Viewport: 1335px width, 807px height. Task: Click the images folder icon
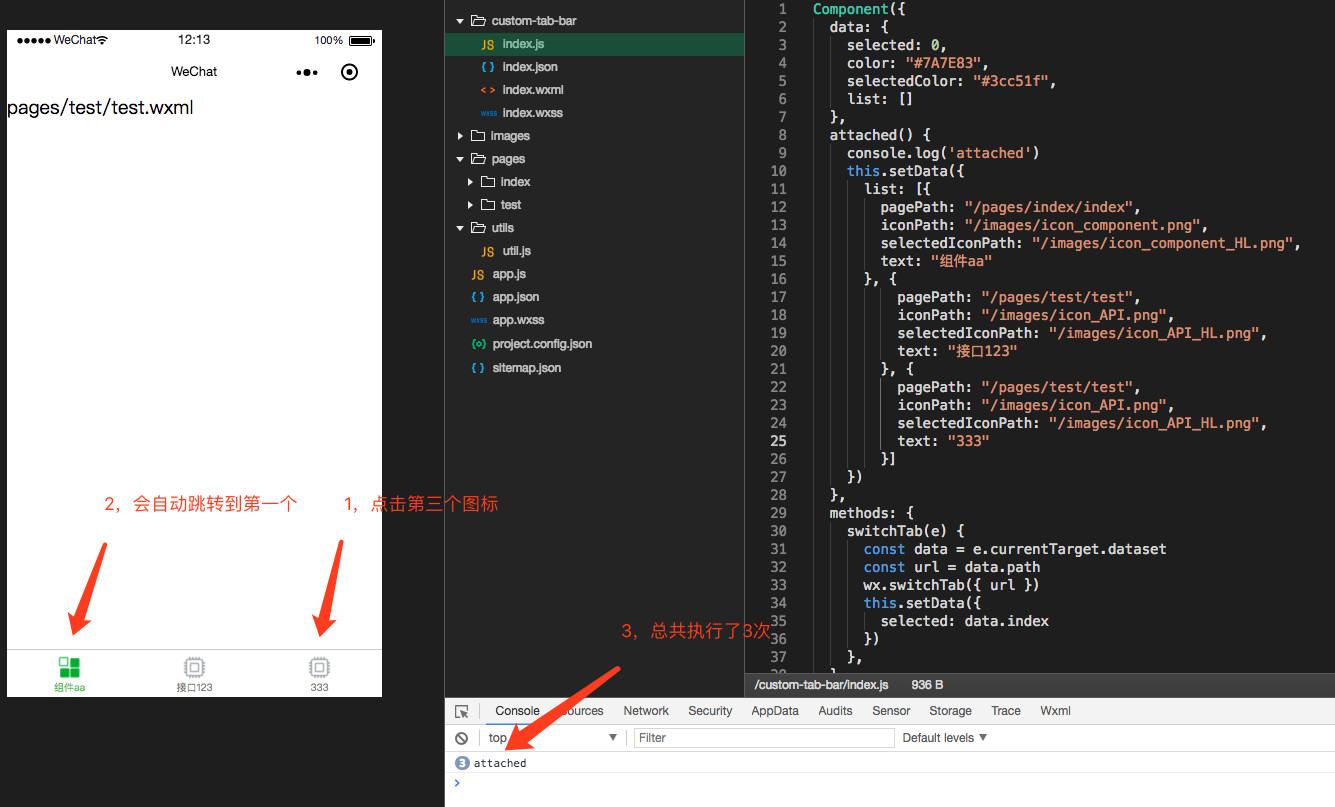pos(478,136)
